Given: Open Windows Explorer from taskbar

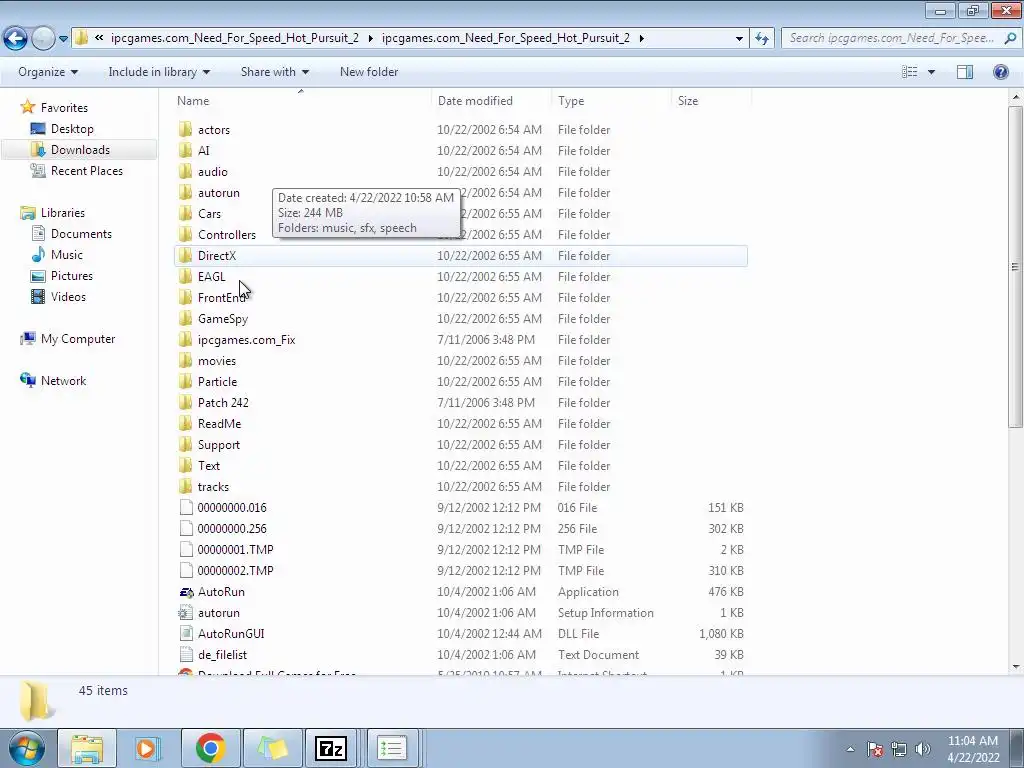Looking at the screenshot, I should (x=87, y=748).
